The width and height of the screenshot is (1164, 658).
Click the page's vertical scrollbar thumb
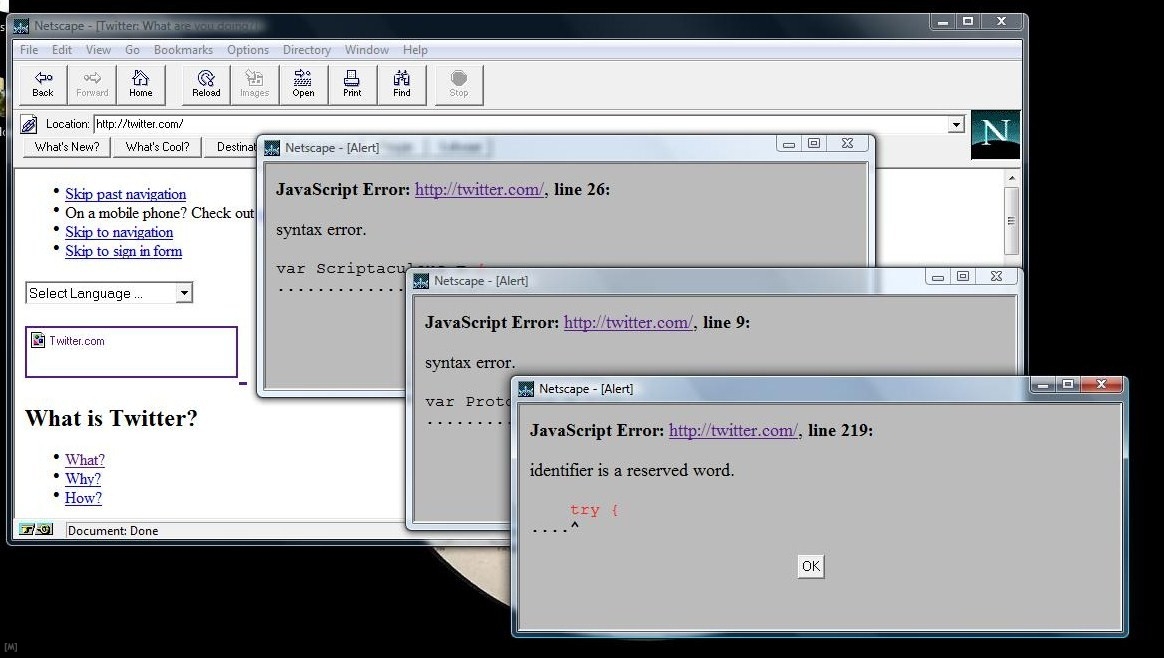coord(1011,220)
